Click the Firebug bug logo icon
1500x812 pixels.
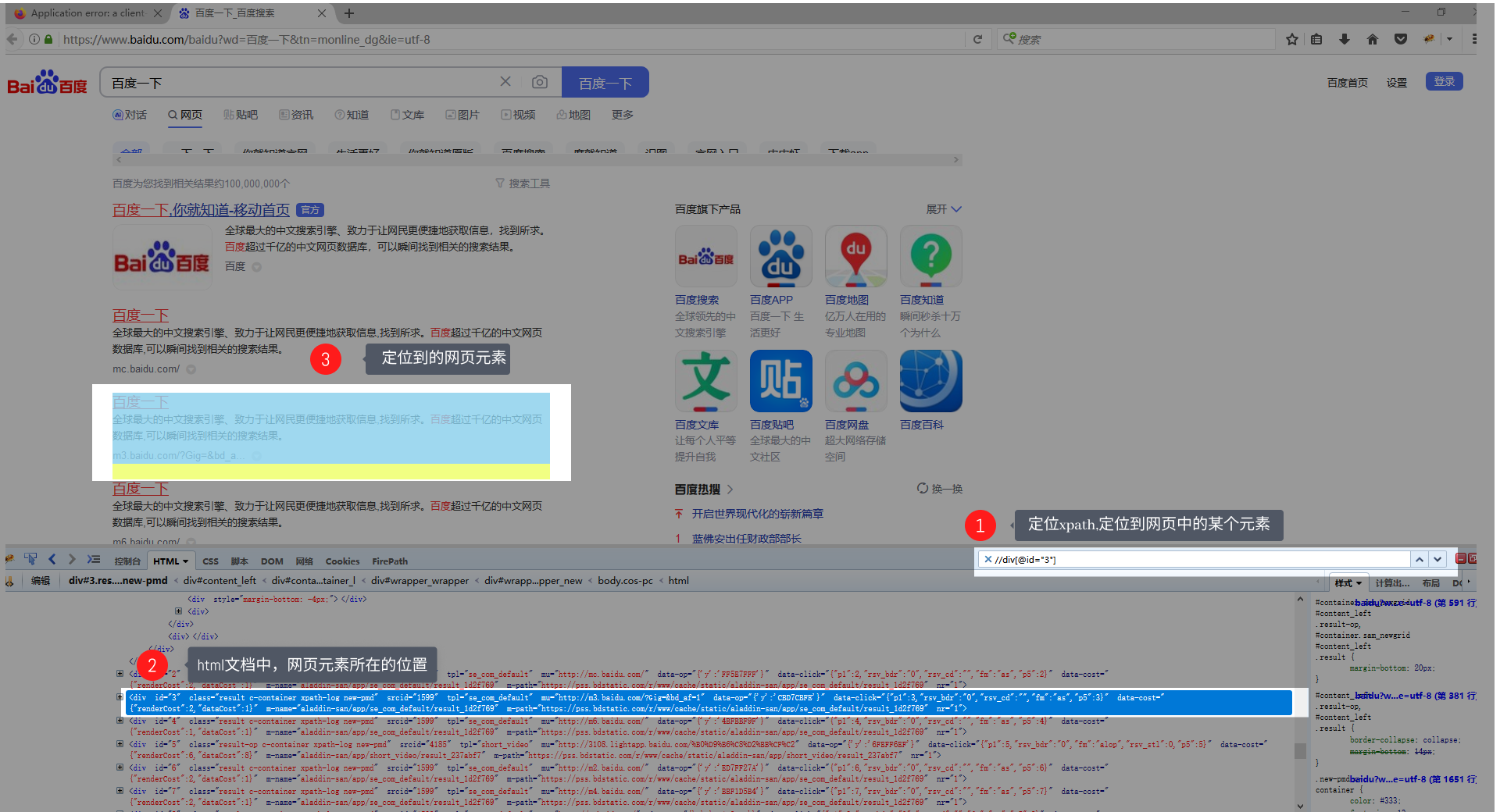[10, 559]
